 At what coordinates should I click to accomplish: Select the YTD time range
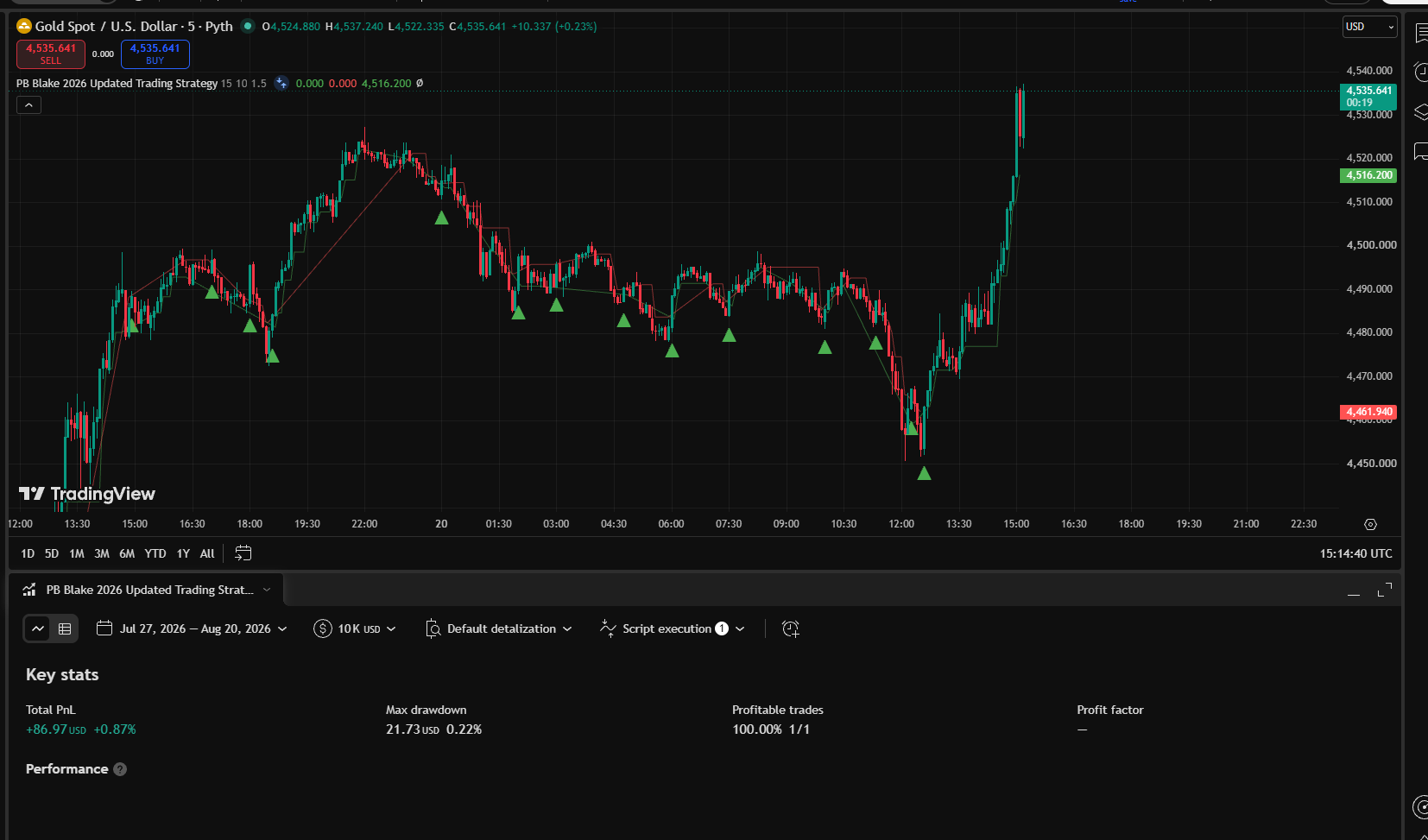[x=155, y=553]
